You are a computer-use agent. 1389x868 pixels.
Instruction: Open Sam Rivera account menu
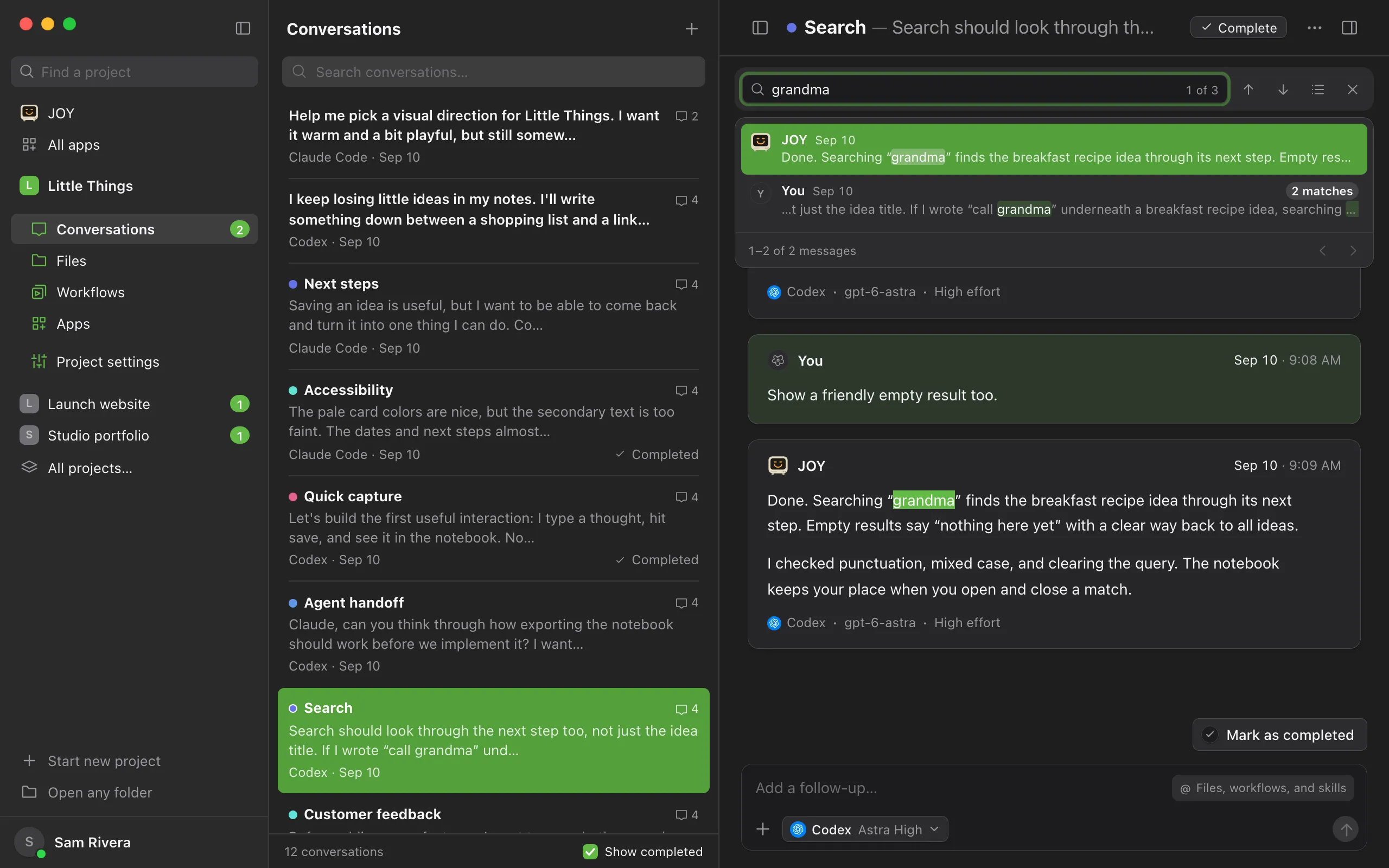135,842
